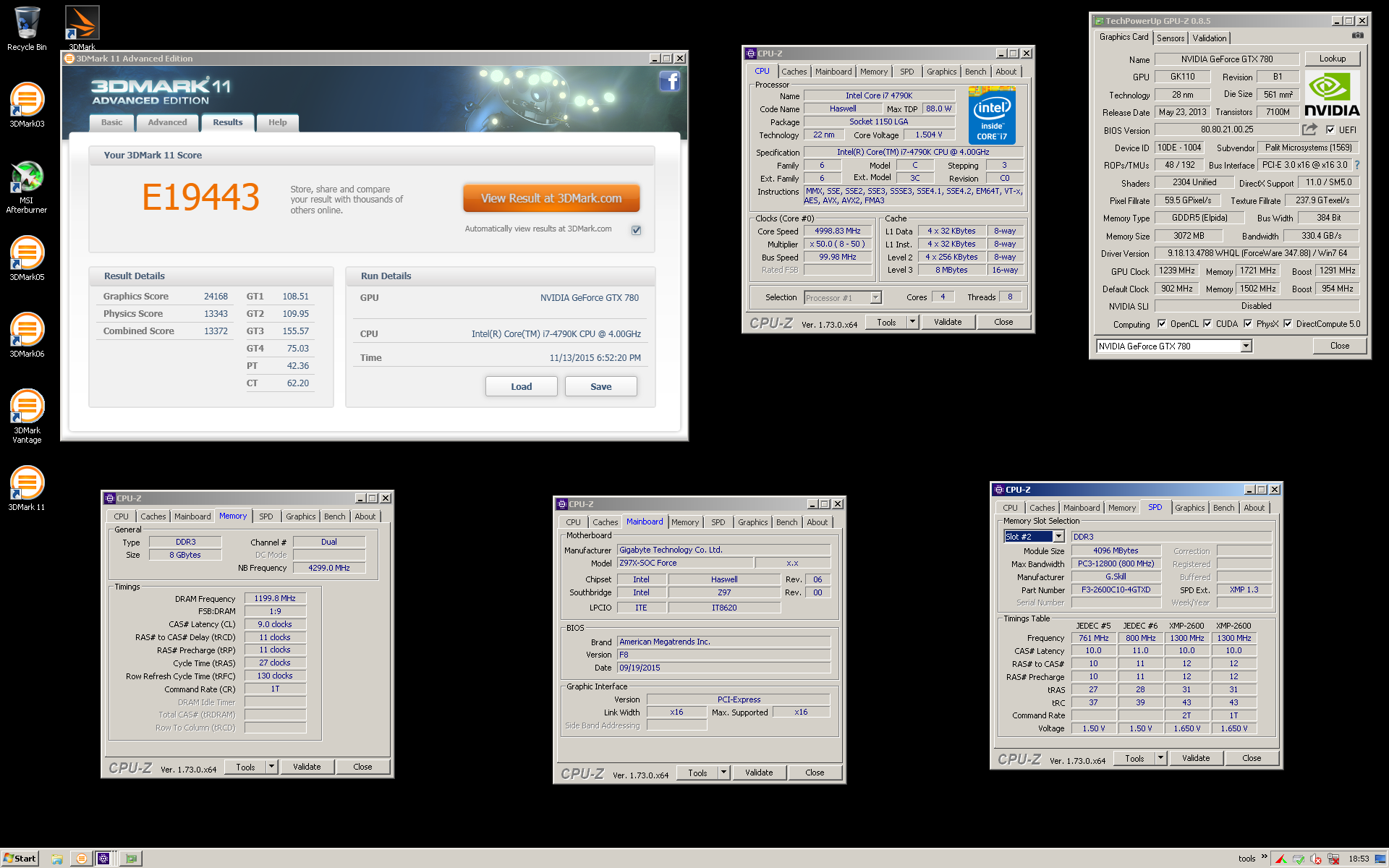Toggle the OpenCL checkbox in GPU-Z
Image resolution: width=1389 pixels, height=868 pixels.
pyautogui.click(x=1162, y=324)
